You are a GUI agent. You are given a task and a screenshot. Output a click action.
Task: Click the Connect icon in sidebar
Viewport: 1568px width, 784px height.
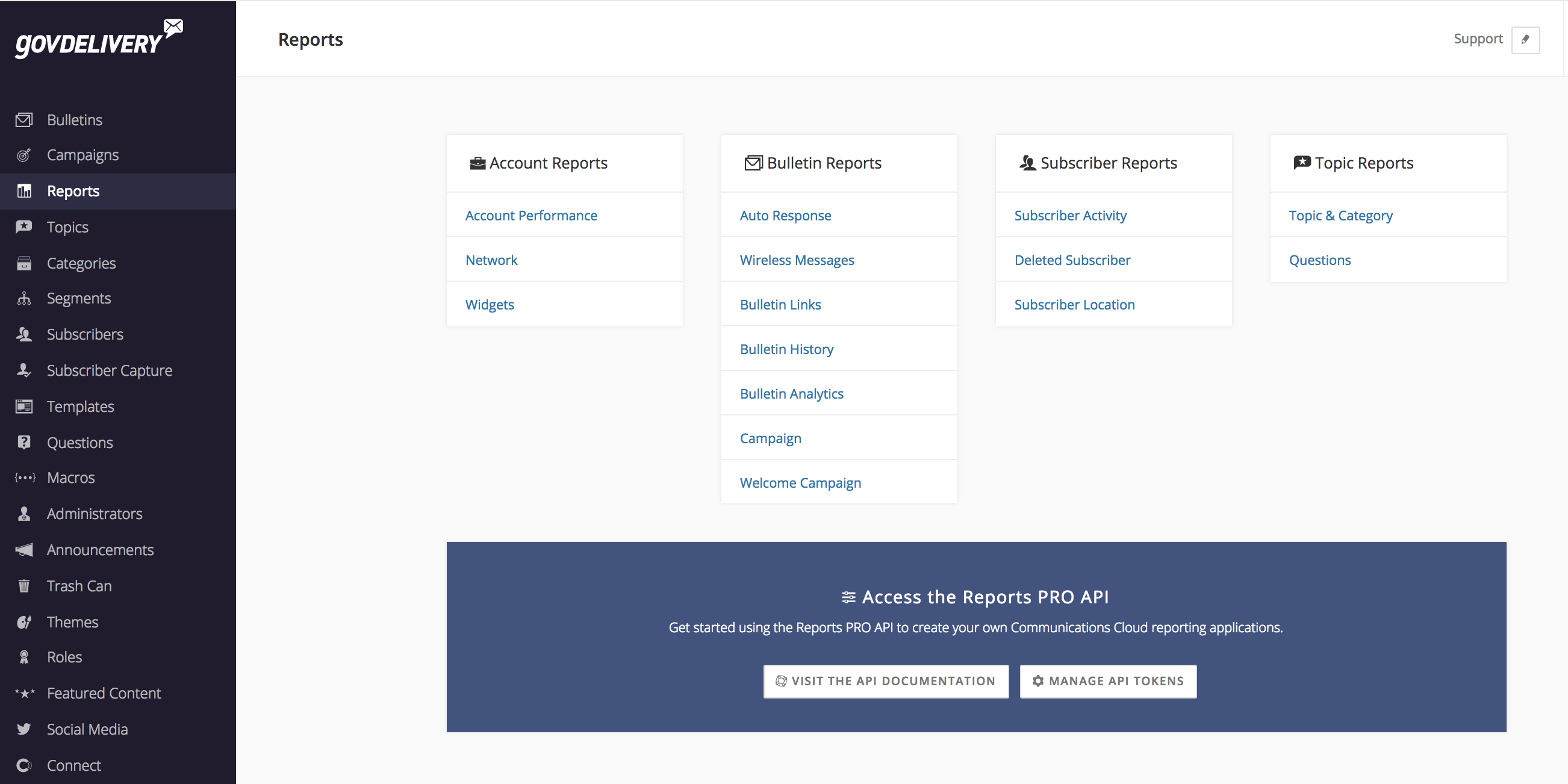23,765
